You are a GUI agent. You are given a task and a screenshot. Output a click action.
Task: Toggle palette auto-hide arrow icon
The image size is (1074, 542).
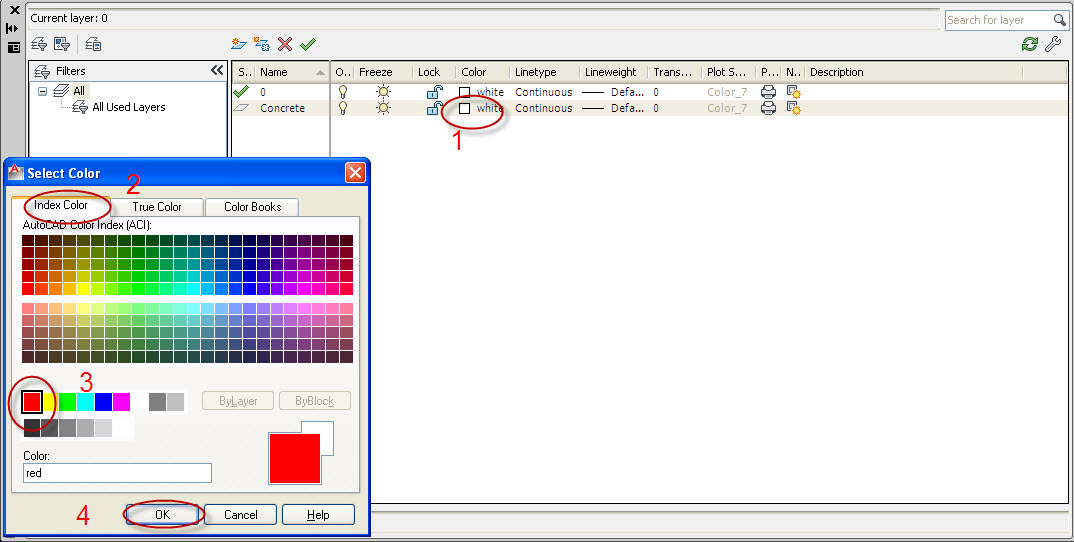click(x=12, y=29)
